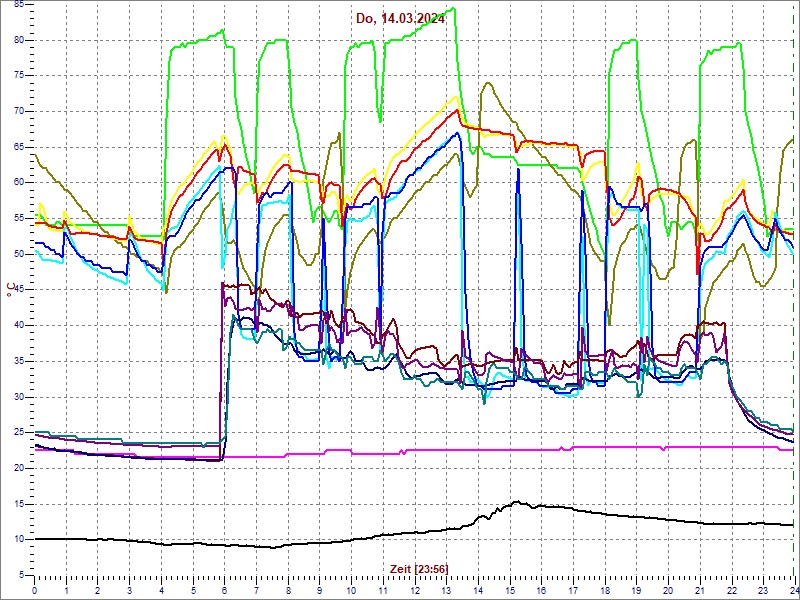Click the Zeit [23:56] axis label
The height and width of the screenshot is (600, 800).
(x=419, y=568)
